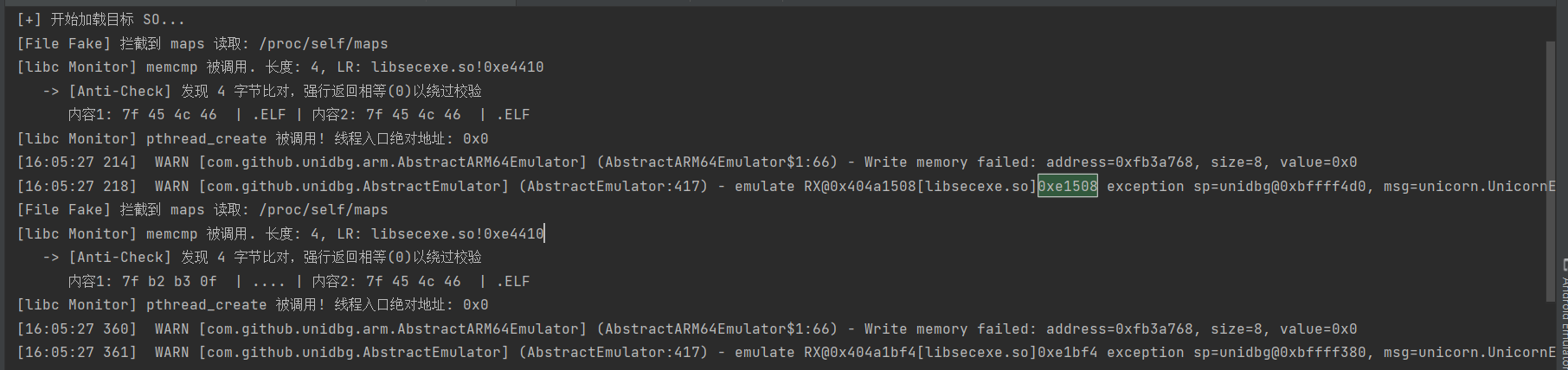Click the console's vertical scrollbar

(1551, 173)
